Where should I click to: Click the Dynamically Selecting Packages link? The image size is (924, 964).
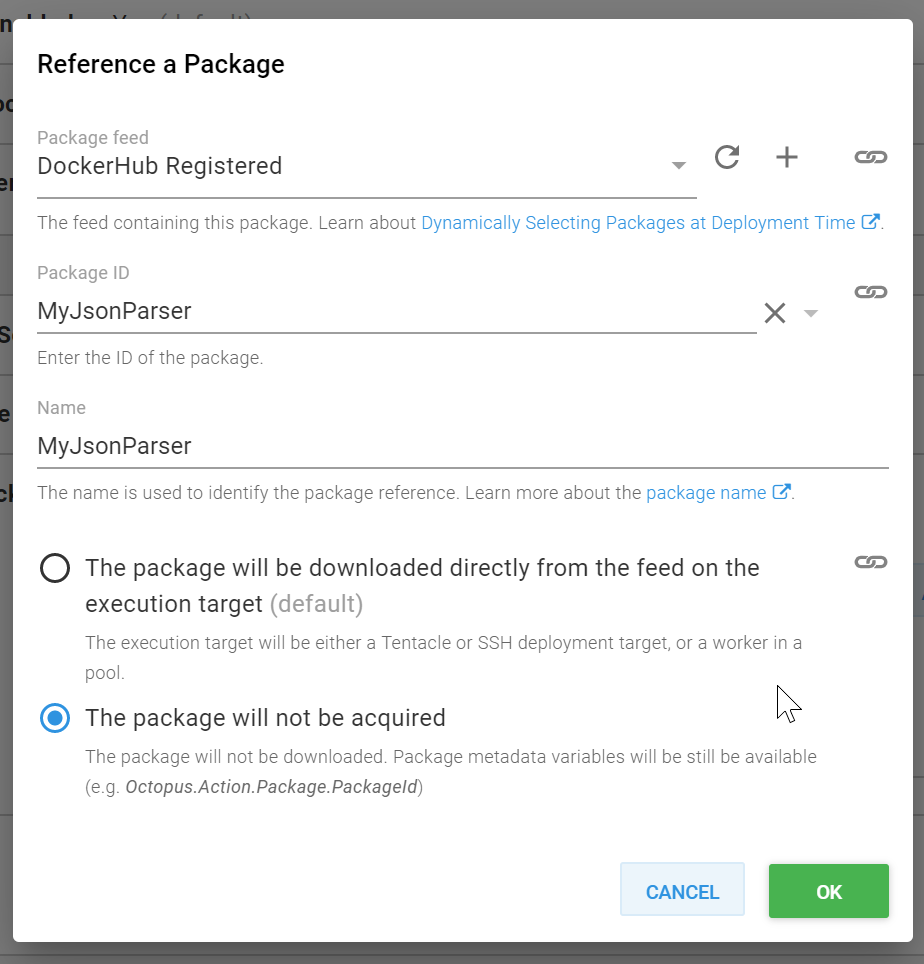[640, 222]
